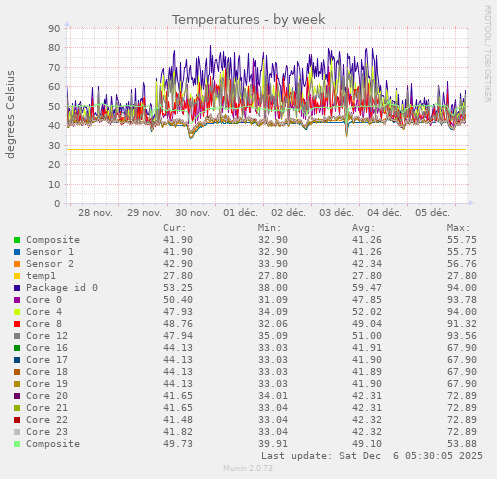Click the 'Core 4' legend label
Screen dimensions: 497x479
(x=44, y=312)
